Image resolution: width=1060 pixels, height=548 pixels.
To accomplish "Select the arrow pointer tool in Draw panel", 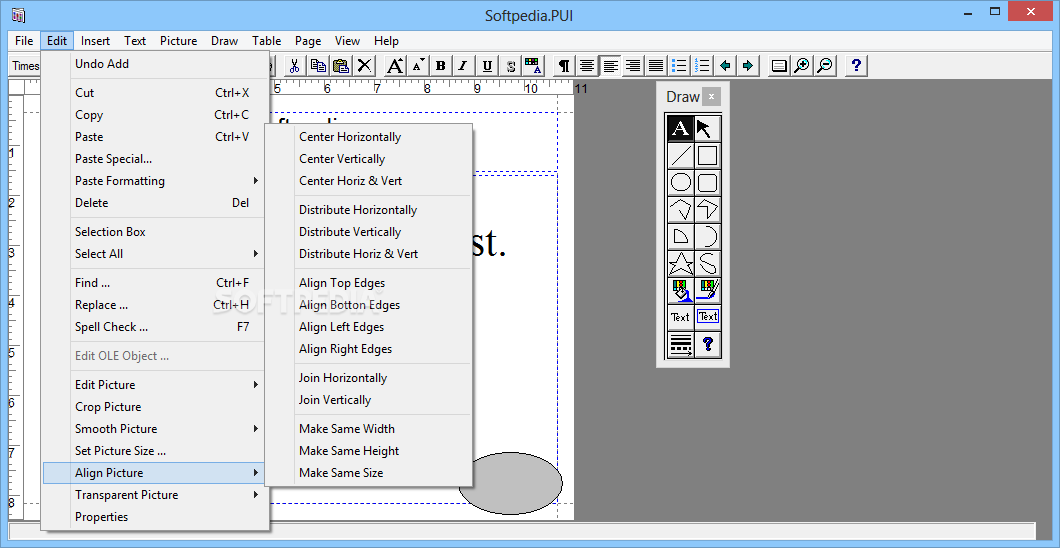I will 707,128.
